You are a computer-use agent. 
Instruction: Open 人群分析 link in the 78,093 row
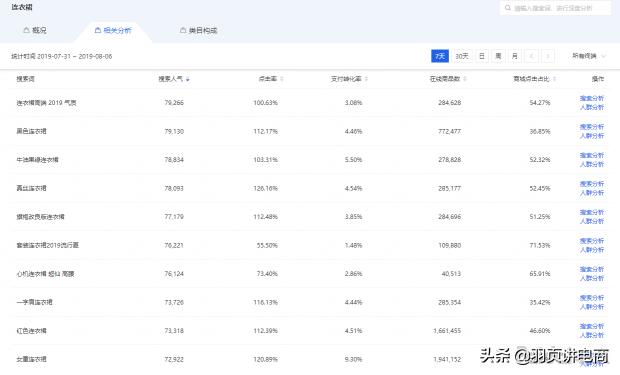pos(592,193)
